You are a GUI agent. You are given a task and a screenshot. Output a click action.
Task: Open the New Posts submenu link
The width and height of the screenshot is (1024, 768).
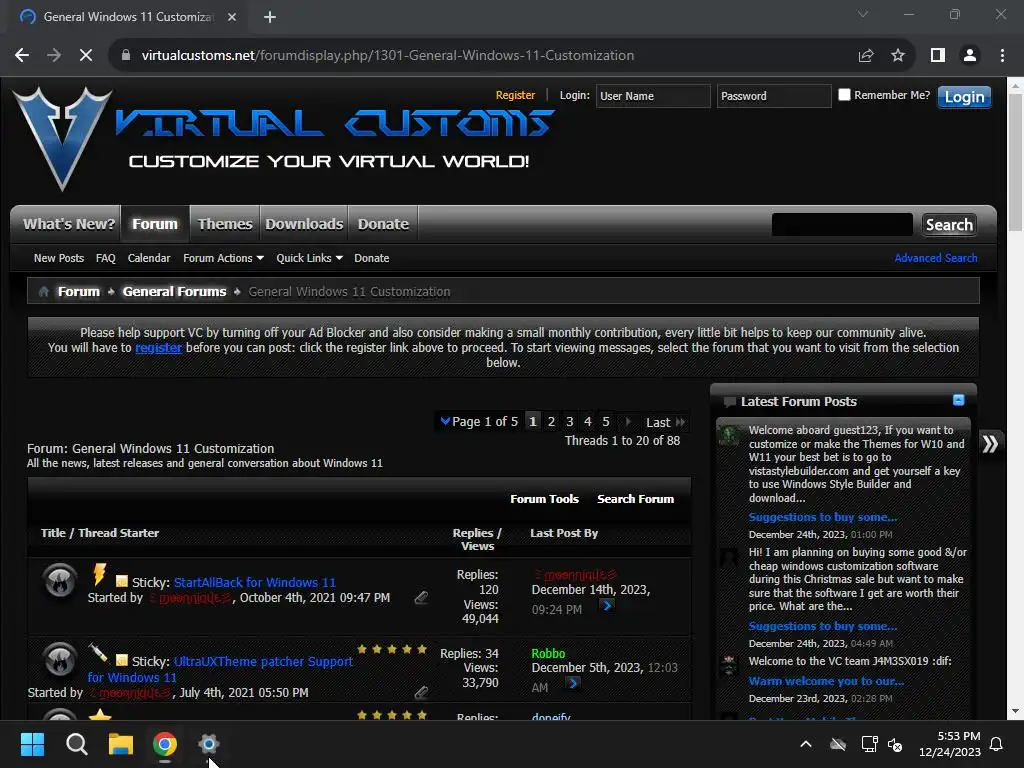pos(59,258)
